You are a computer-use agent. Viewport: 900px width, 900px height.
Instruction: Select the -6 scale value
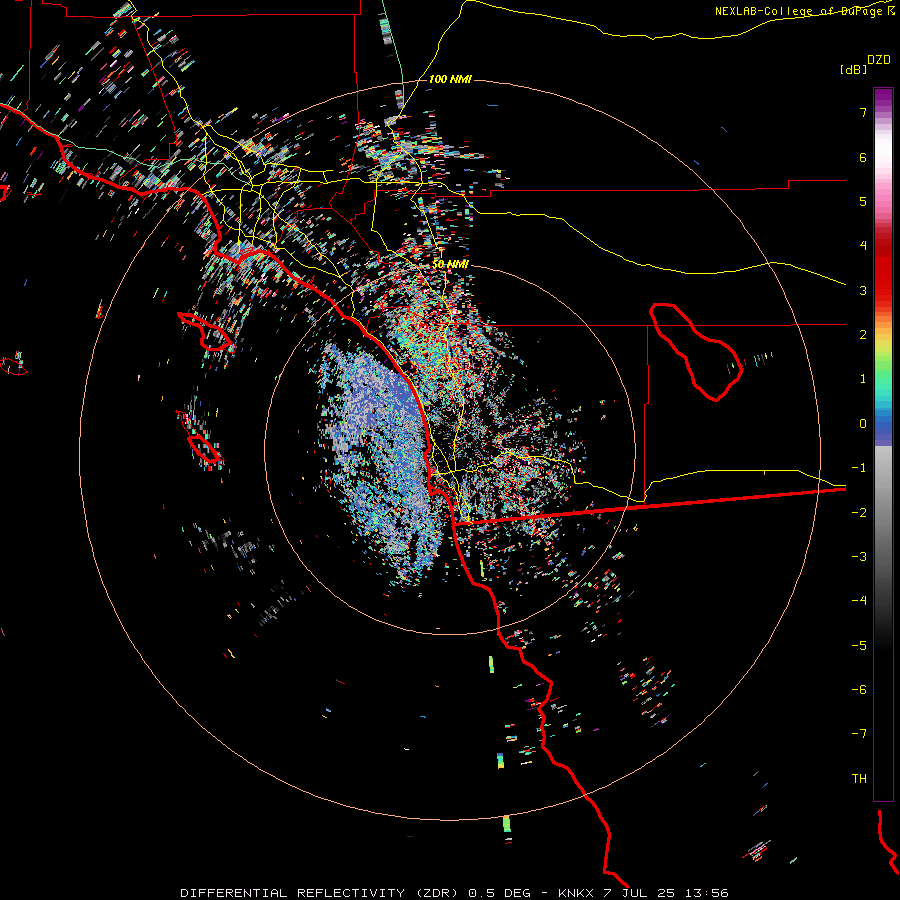tap(859, 690)
